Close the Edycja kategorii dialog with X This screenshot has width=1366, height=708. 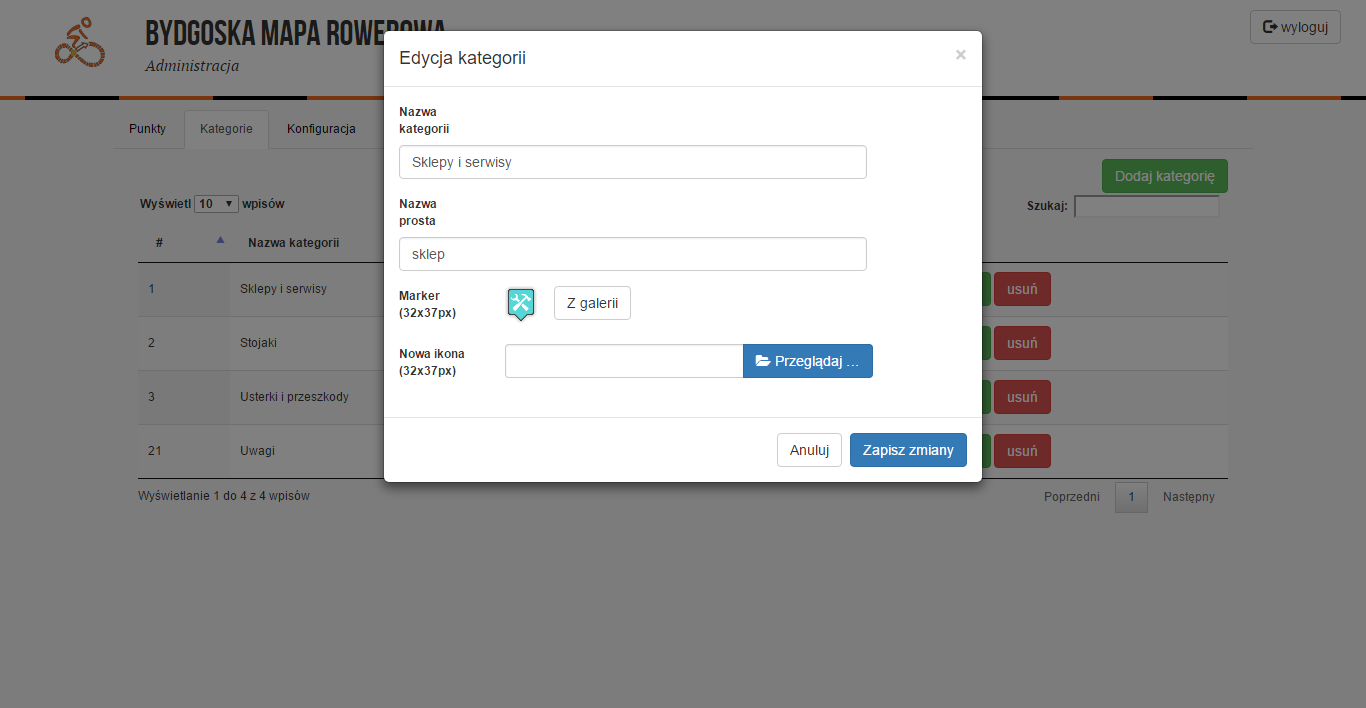pyautogui.click(x=960, y=56)
